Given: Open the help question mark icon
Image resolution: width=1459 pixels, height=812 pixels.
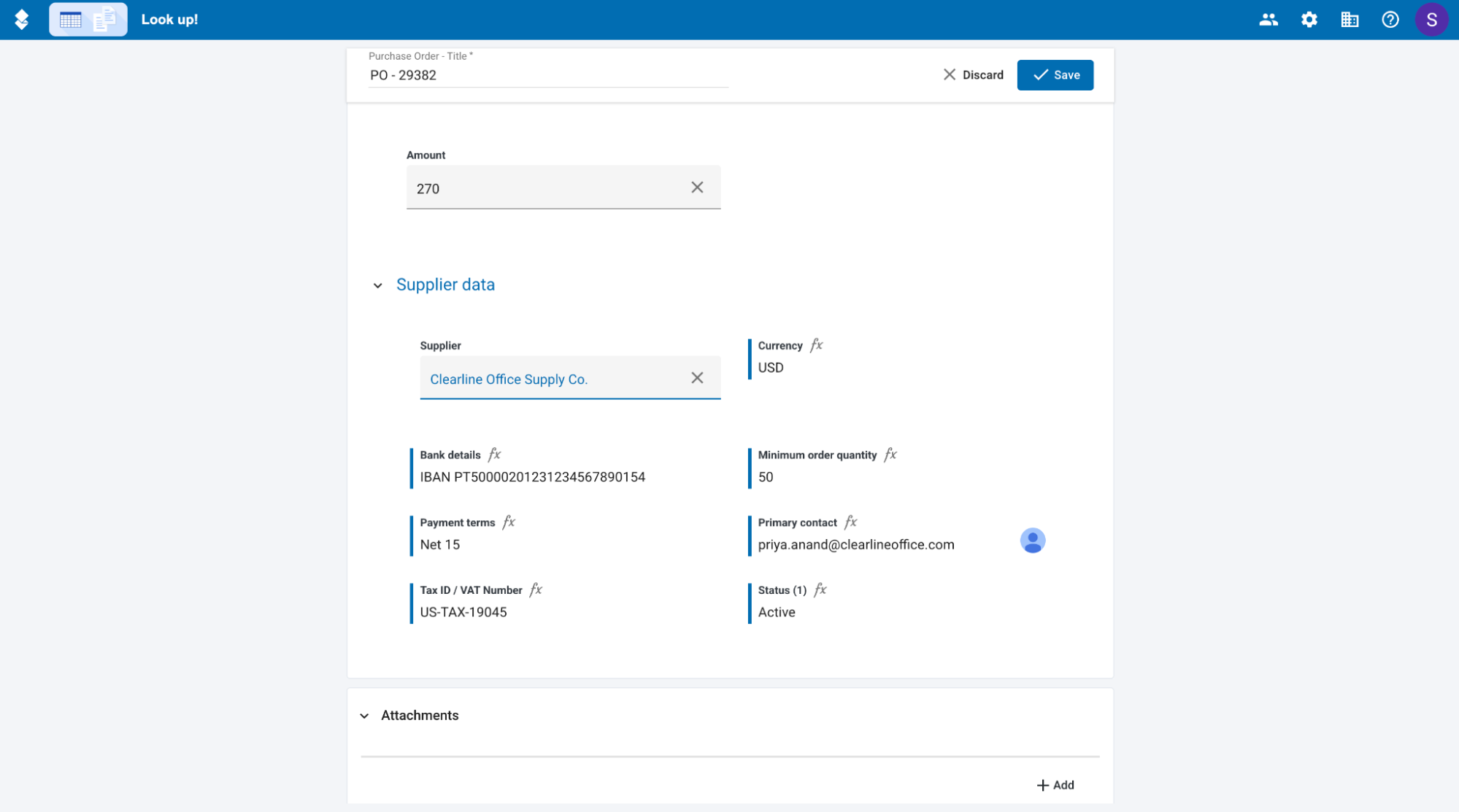Looking at the screenshot, I should pos(1390,20).
